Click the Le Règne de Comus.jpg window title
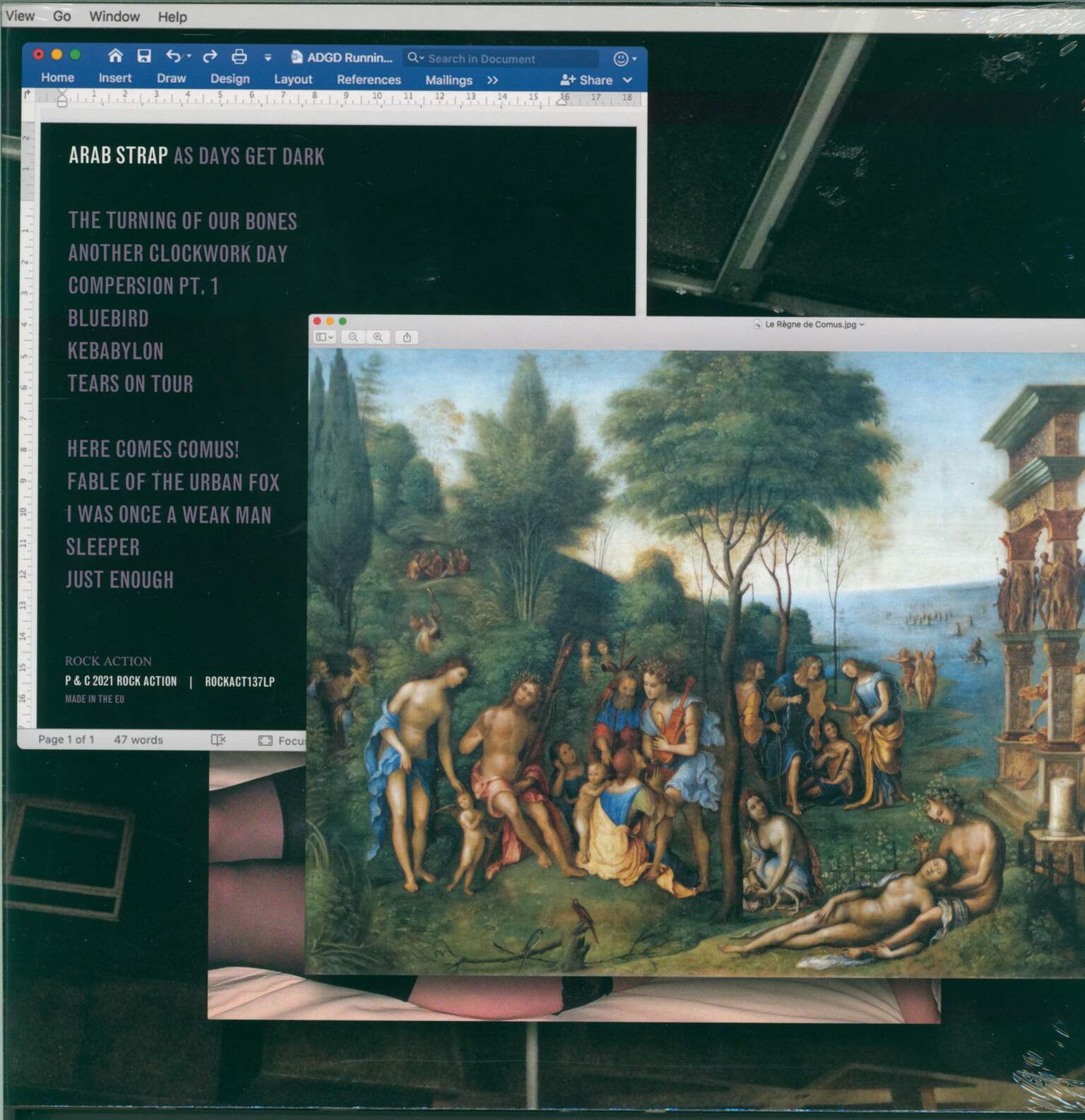This screenshot has height=1120, width=1085. 810,324
